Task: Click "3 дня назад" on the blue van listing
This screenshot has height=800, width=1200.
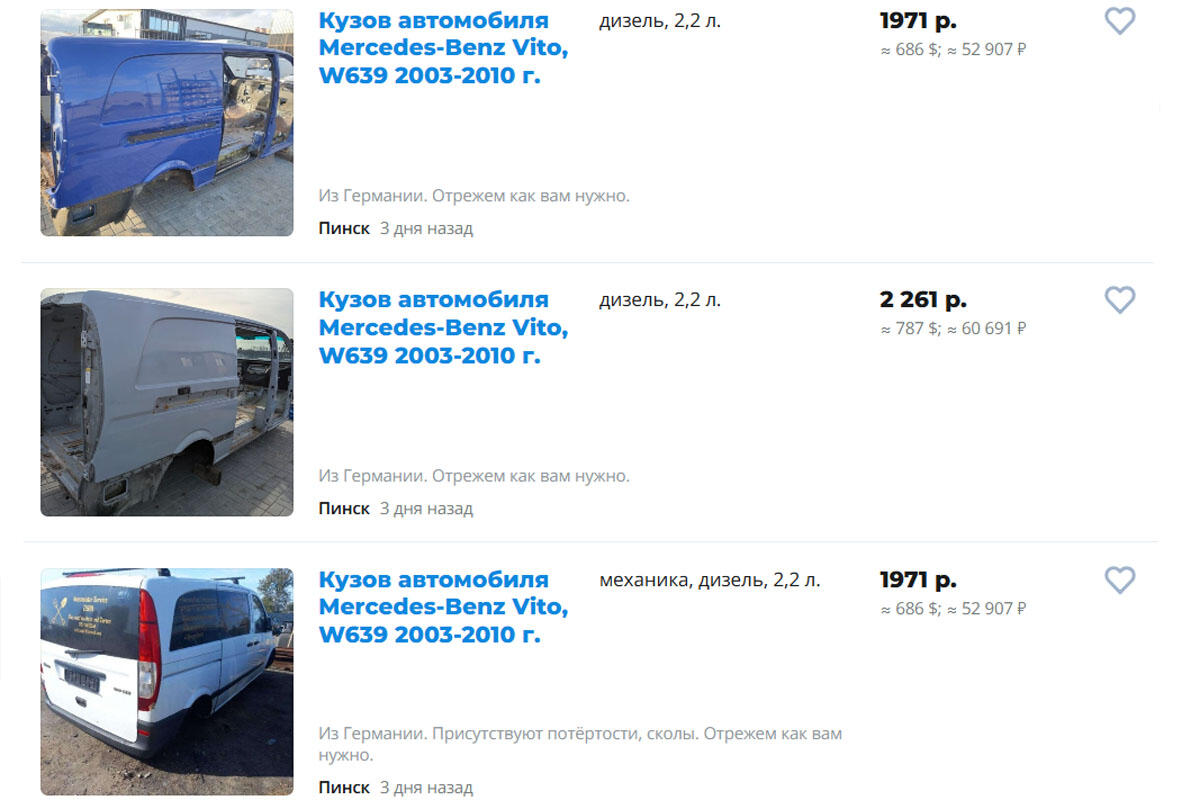Action: (x=426, y=228)
